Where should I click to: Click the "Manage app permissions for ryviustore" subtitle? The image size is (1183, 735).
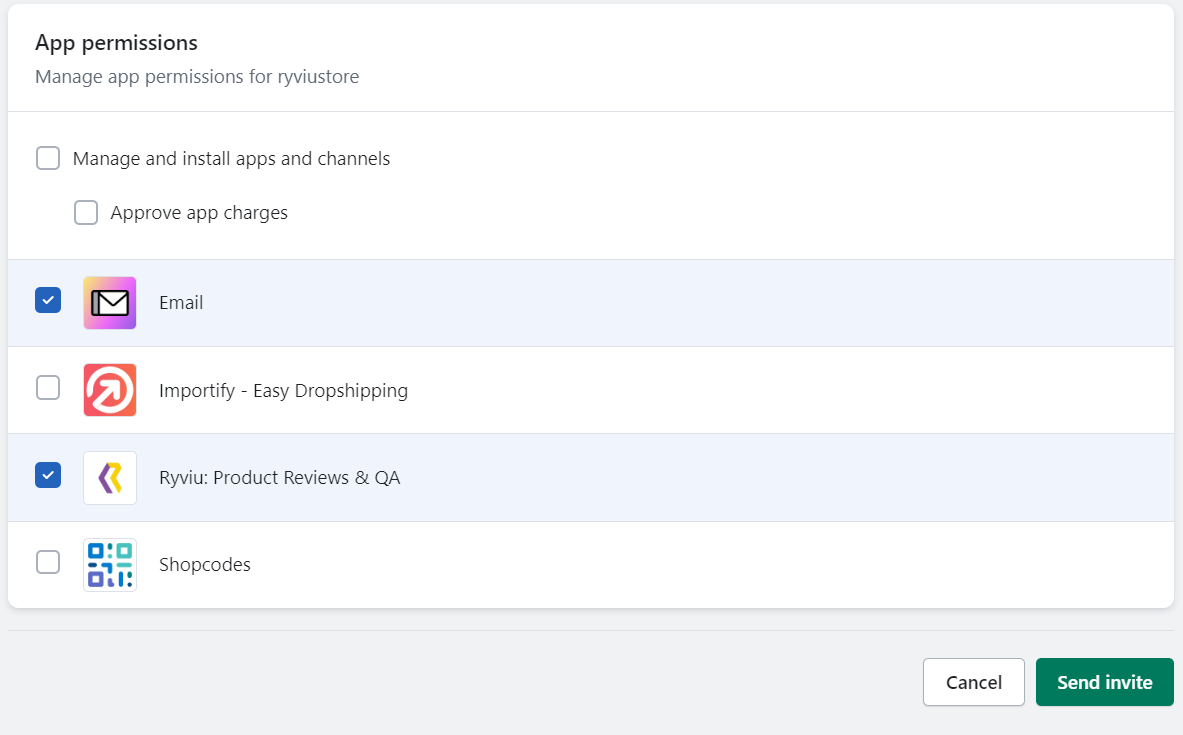[197, 77]
